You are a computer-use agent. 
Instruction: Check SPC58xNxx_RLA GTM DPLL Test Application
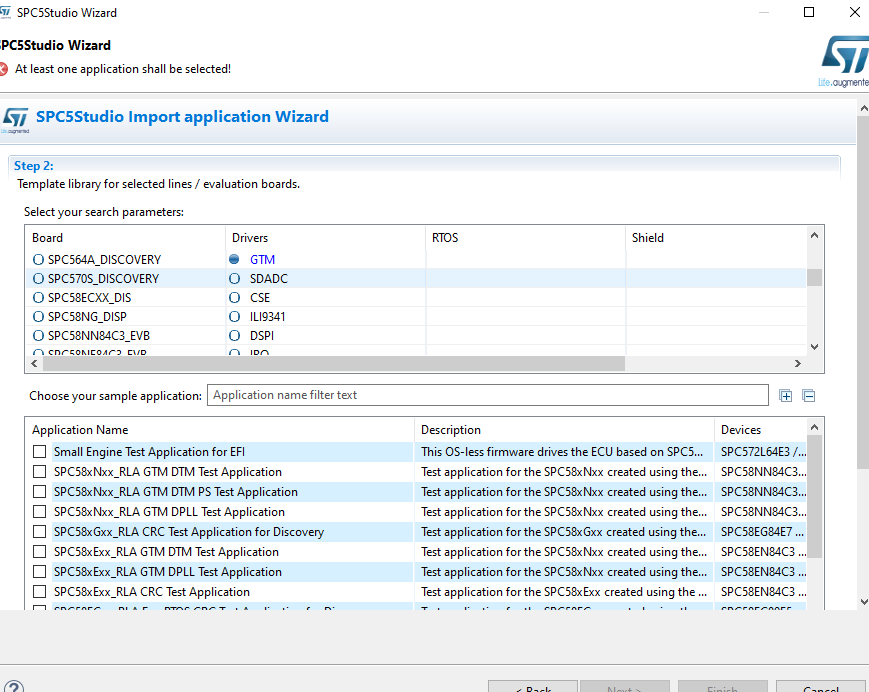[x=39, y=511]
